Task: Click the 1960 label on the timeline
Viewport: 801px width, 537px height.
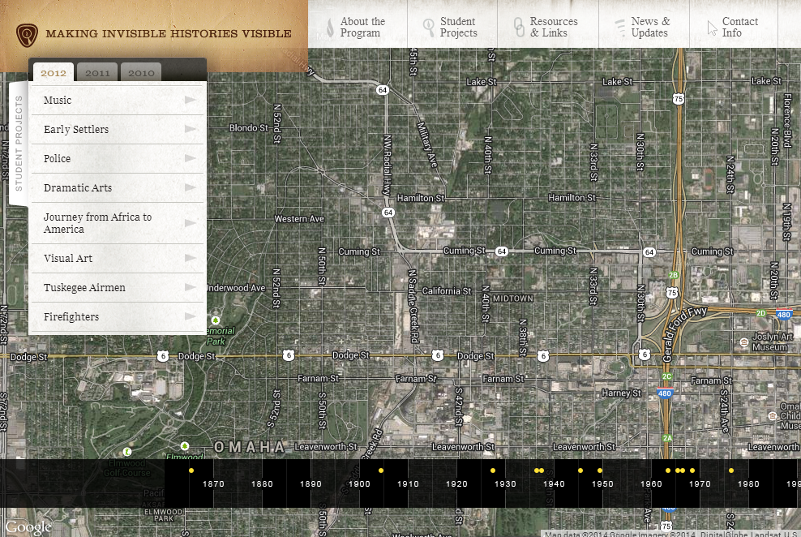Action: click(x=651, y=484)
